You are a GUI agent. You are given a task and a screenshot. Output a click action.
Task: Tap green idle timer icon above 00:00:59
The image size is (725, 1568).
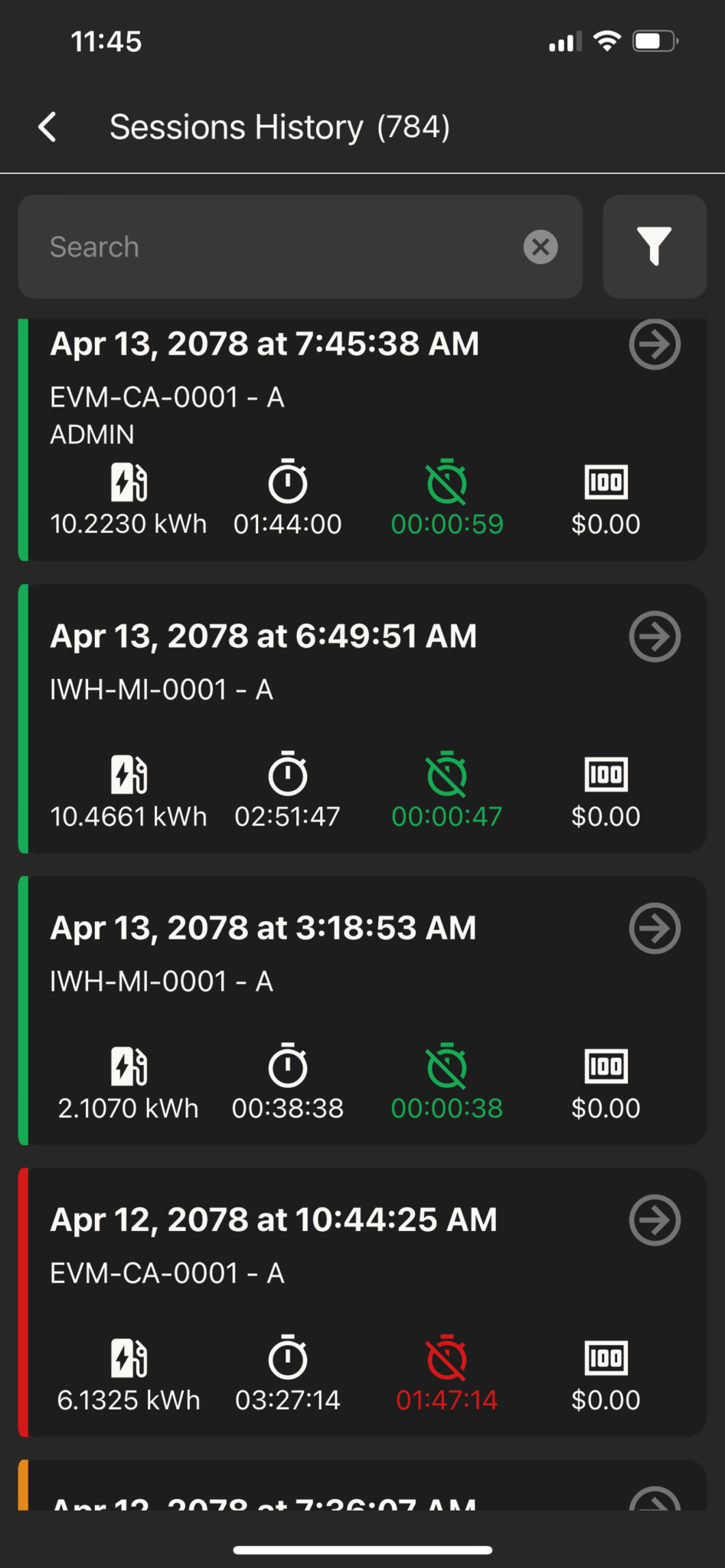pyautogui.click(x=447, y=482)
